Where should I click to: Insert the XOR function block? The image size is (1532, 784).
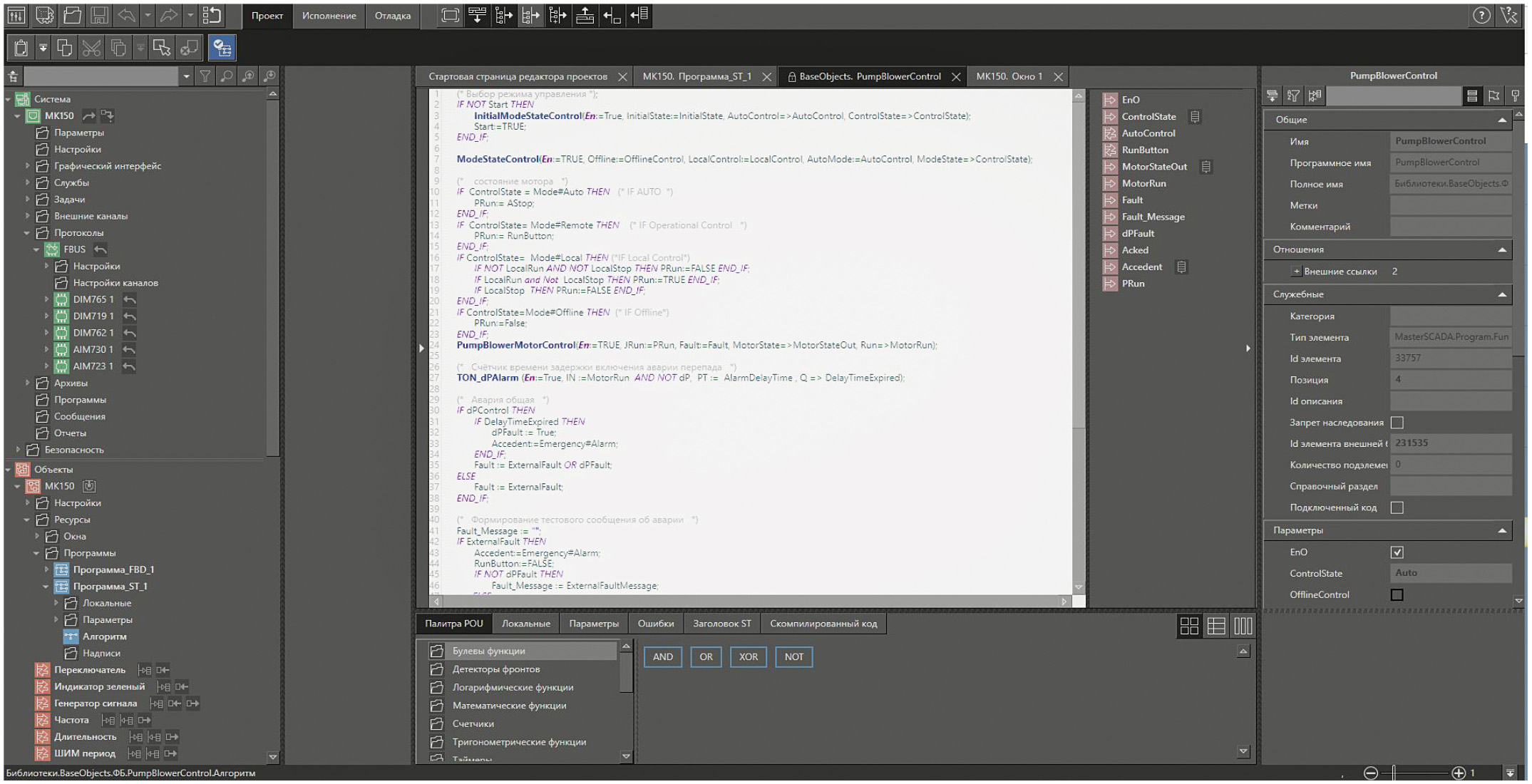749,657
